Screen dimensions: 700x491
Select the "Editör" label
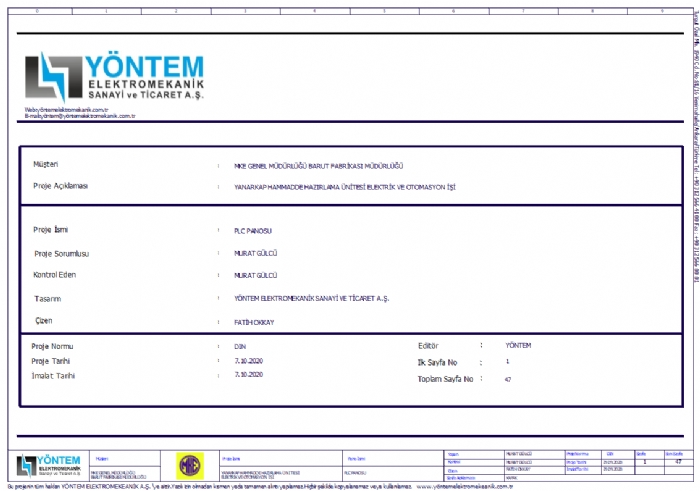click(428, 346)
